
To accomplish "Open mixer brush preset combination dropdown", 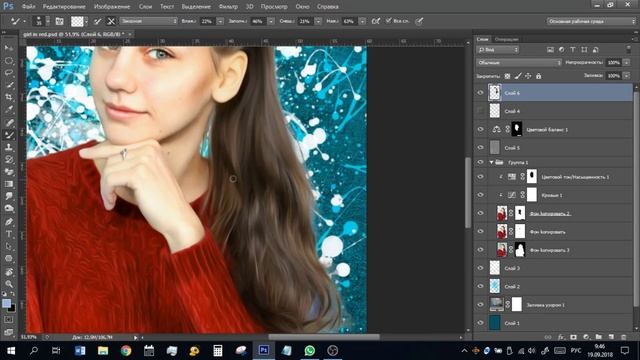I will 149,21.
